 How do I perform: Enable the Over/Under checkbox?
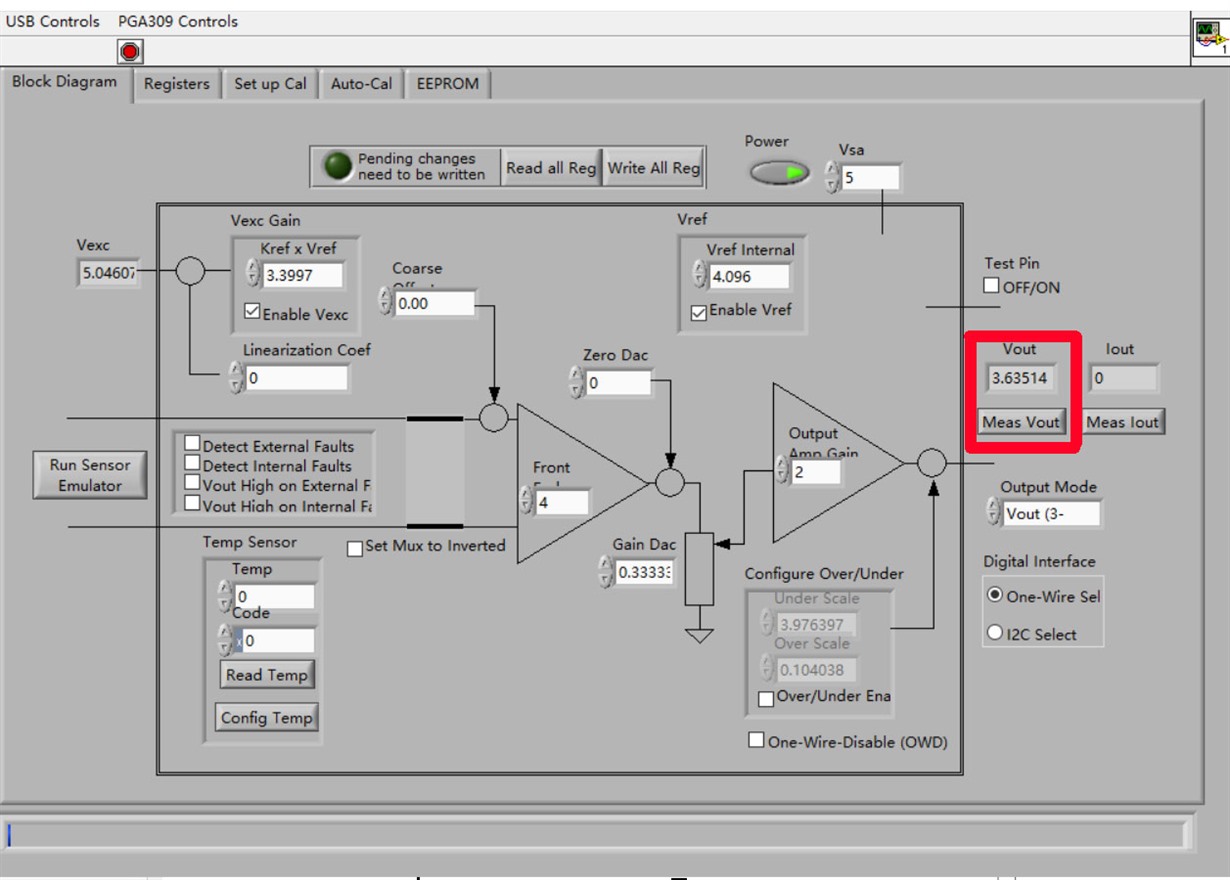[x=766, y=699]
